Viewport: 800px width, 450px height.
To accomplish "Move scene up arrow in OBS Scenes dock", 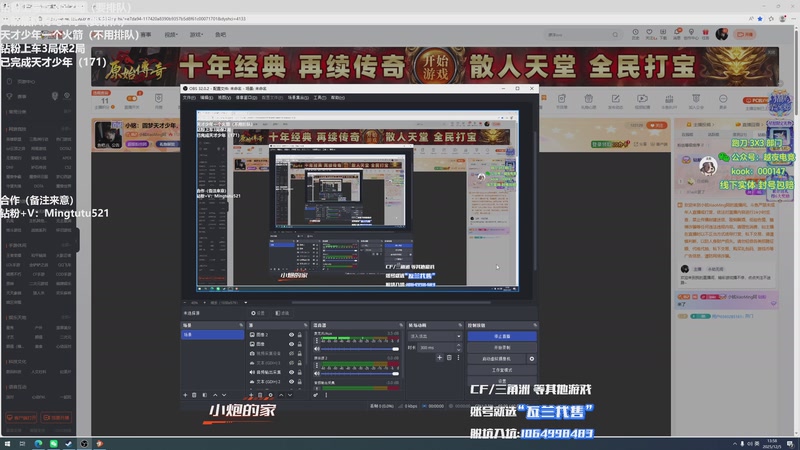I will 215,395.
